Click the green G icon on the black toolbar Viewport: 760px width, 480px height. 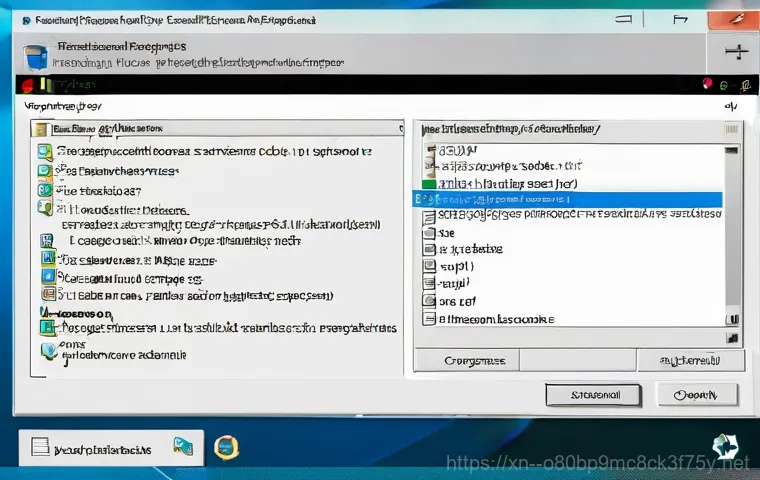point(724,86)
